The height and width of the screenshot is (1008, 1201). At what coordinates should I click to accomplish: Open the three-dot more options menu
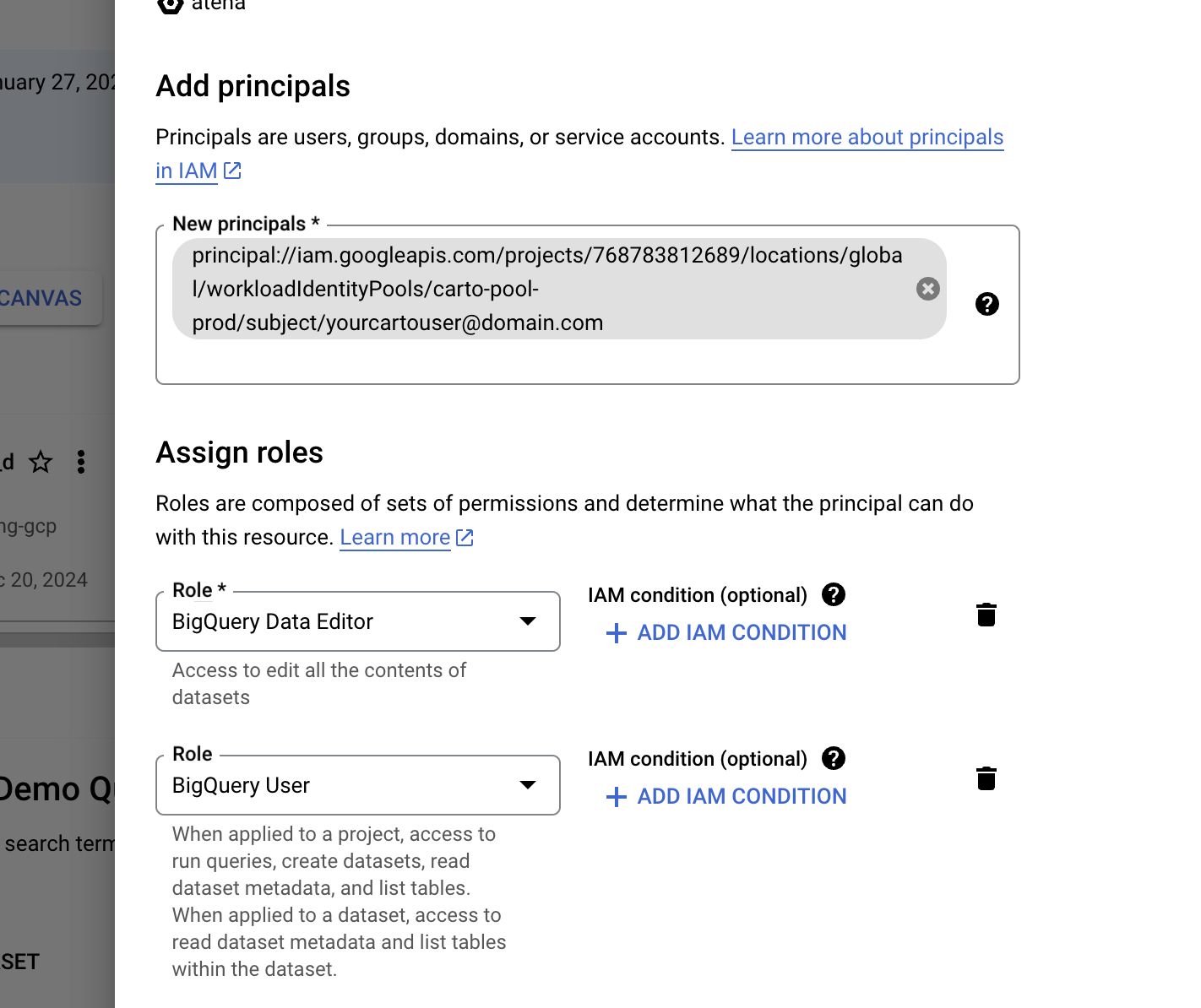[x=81, y=462]
